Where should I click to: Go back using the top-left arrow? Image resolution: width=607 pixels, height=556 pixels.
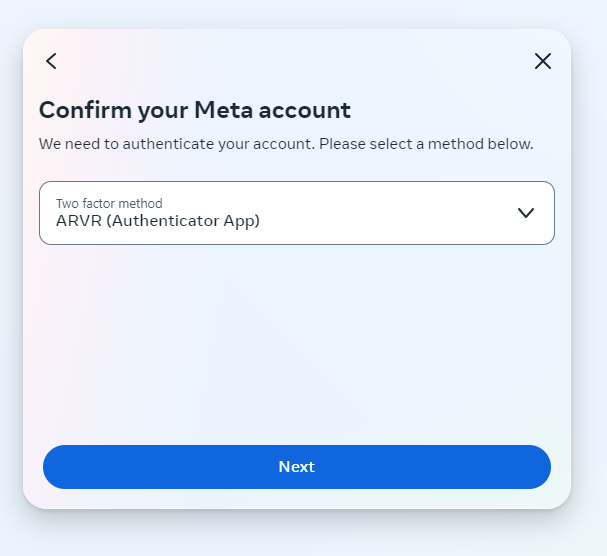(51, 61)
